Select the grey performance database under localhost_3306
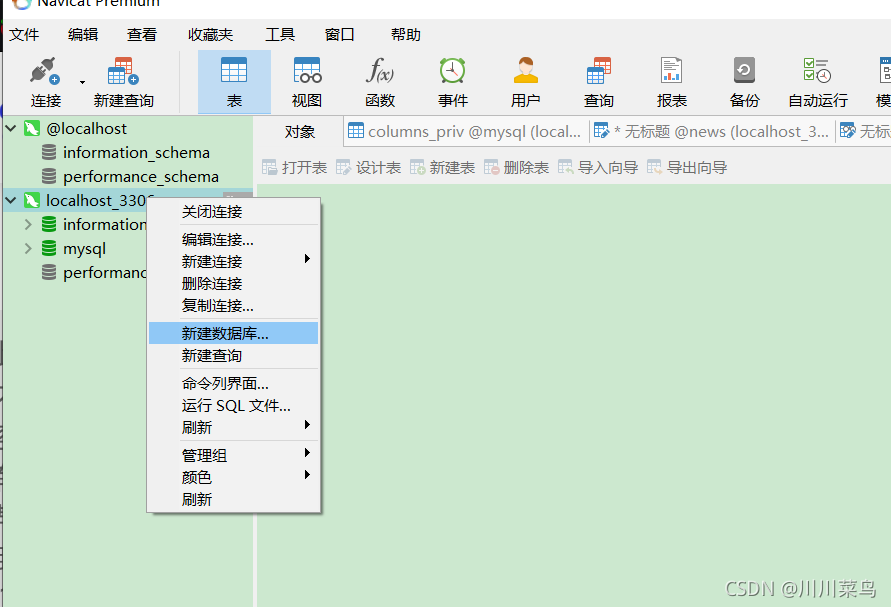 pos(105,273)
